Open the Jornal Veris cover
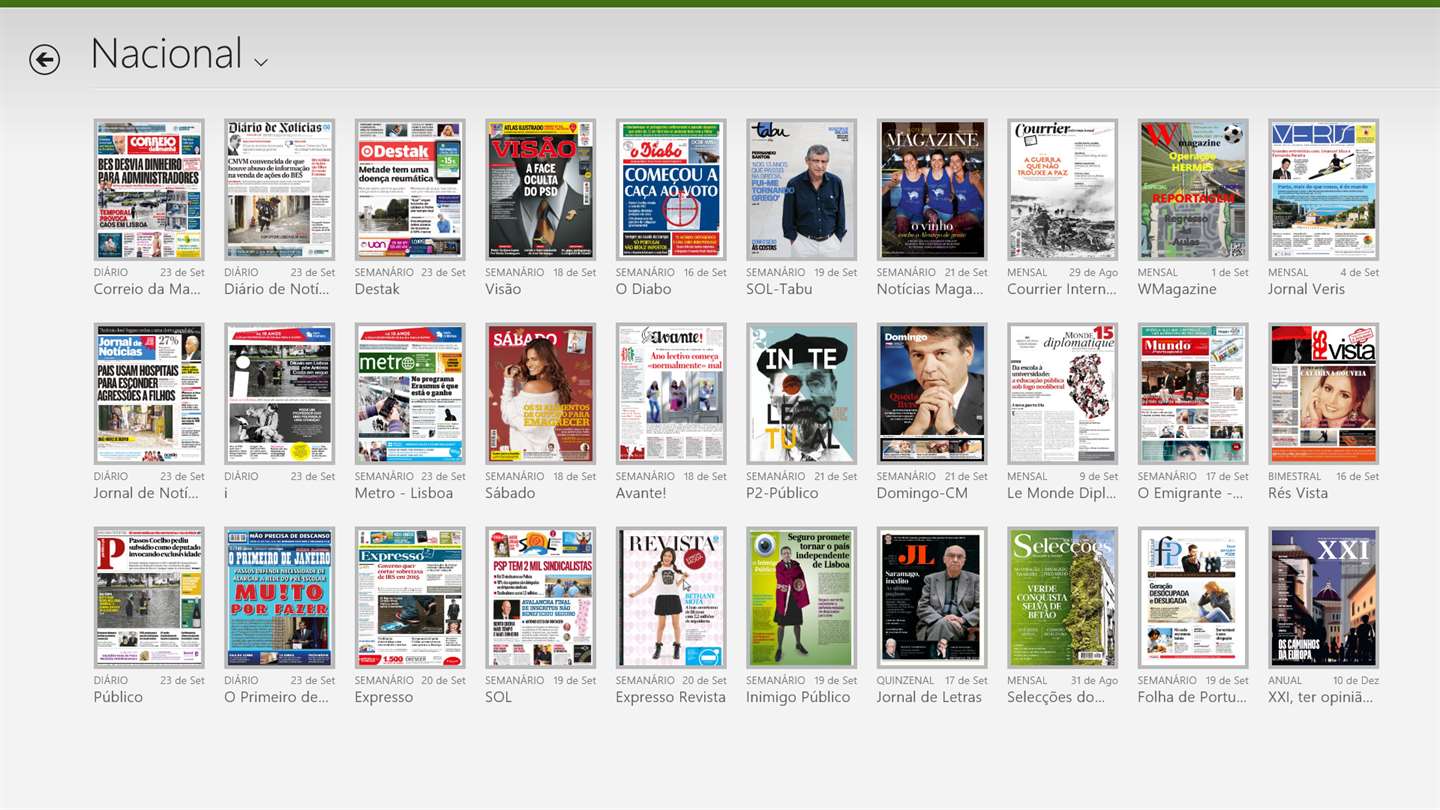Image resolution: width=1440 pixels, height=810 pixels. (1323, 190)
